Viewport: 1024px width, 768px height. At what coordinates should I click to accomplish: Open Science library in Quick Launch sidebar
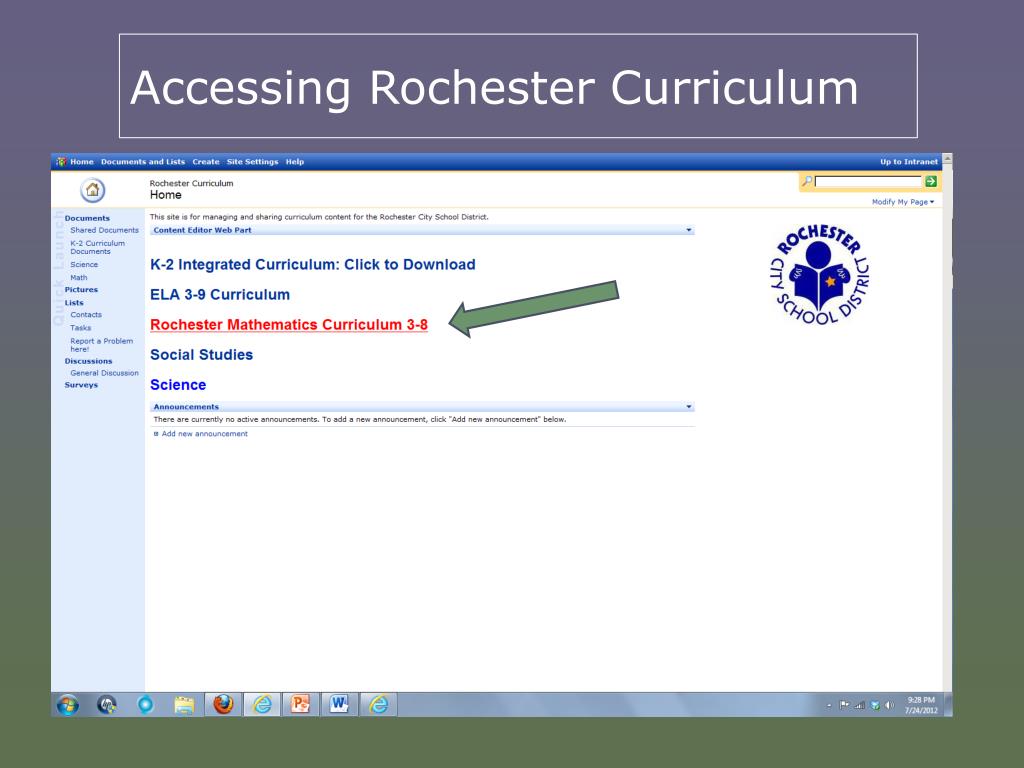tap(84, 264)
